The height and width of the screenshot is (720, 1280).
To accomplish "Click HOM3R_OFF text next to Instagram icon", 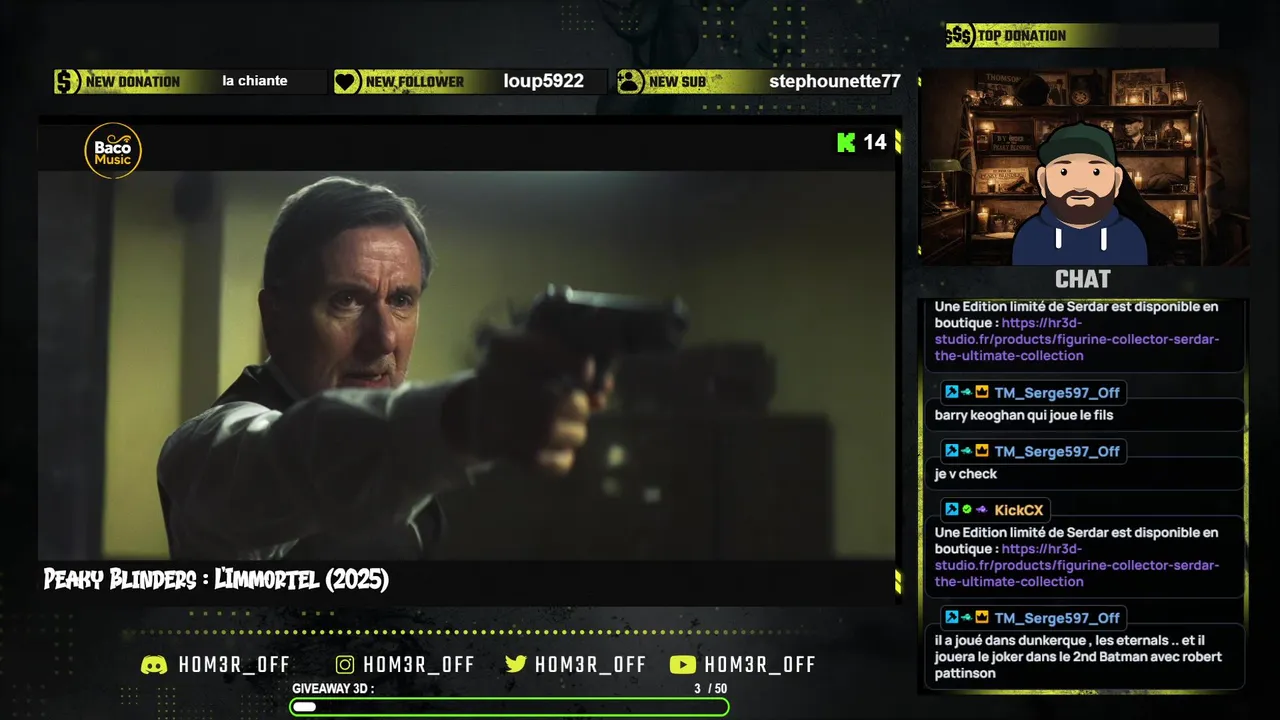I will 419,665.
